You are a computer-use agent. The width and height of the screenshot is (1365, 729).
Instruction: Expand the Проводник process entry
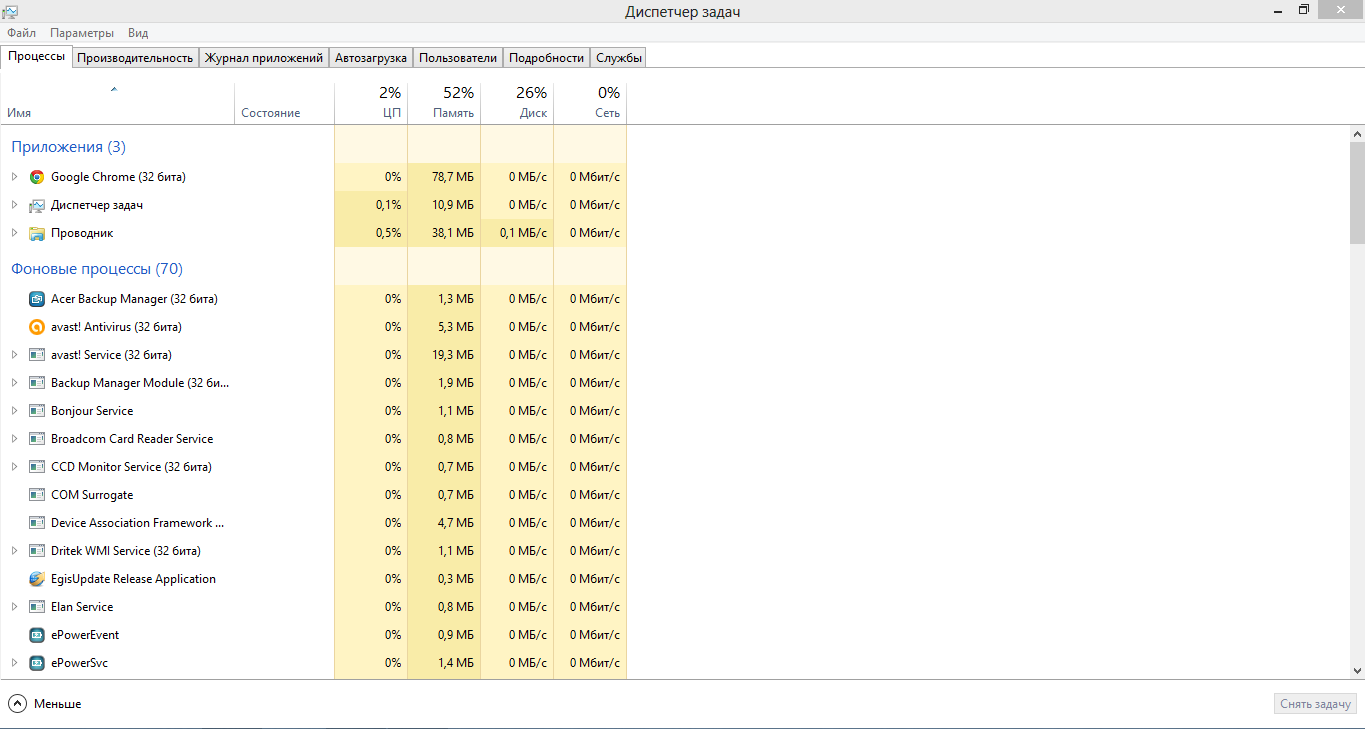tap(14, 233)
